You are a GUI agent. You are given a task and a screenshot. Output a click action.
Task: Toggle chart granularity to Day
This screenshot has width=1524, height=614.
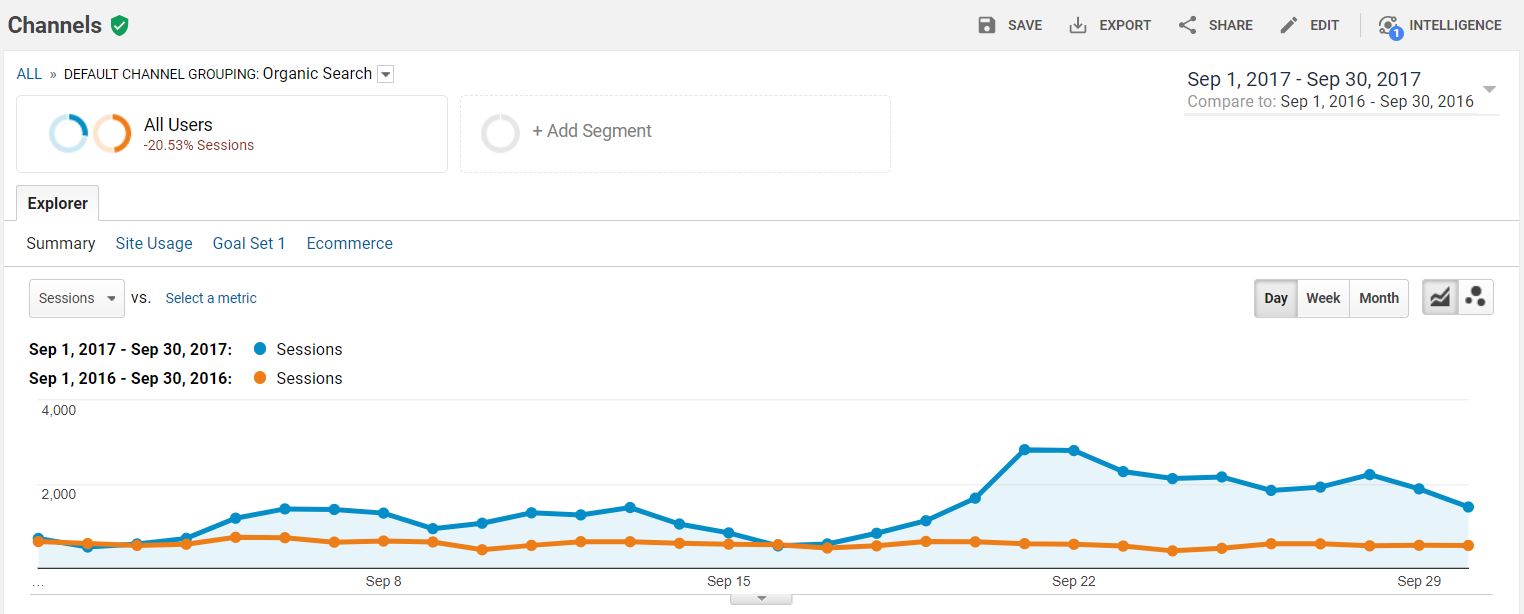click(x=1275, y=298)
